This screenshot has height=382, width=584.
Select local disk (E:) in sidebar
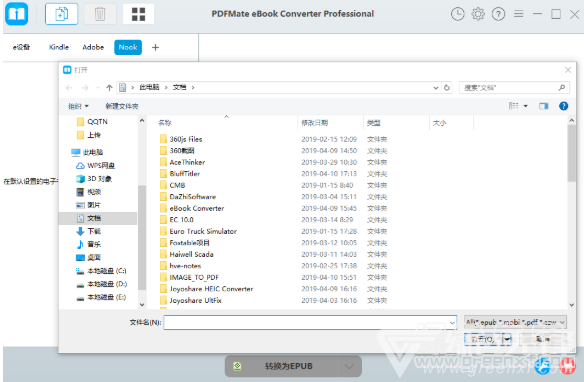[101, 297]
